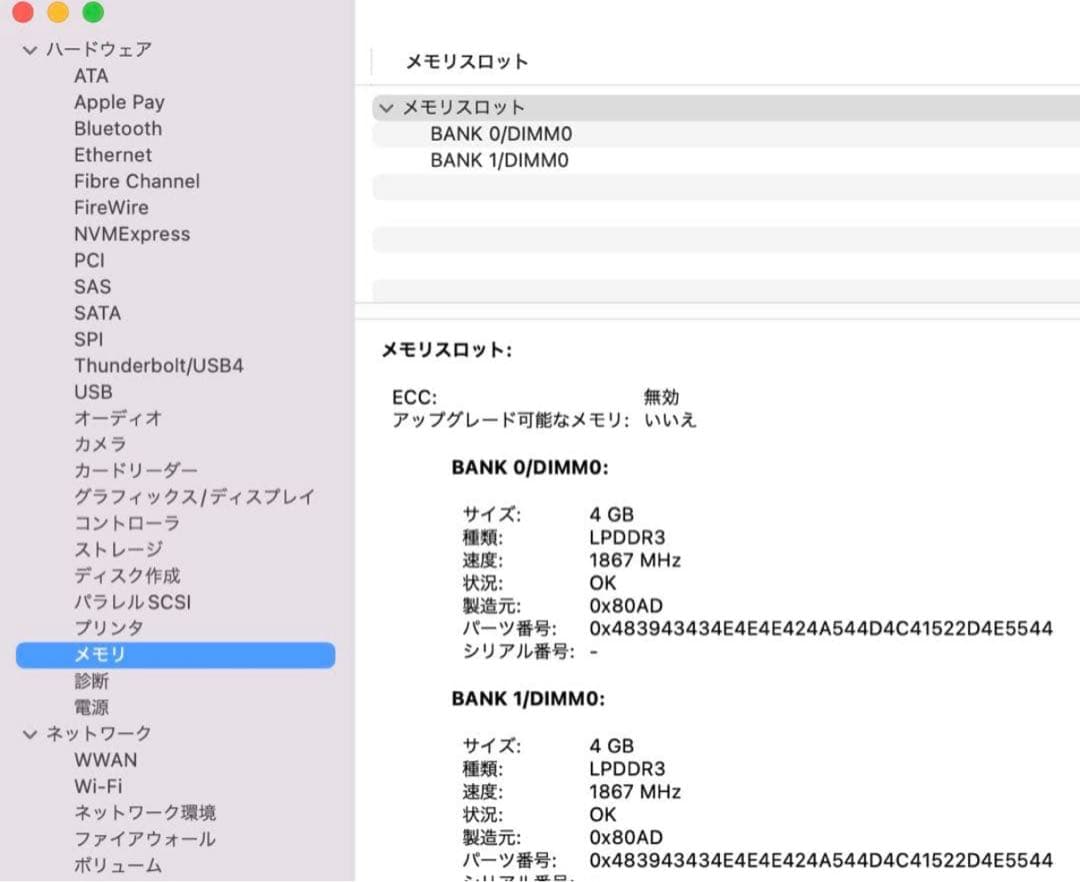1080x882 pixels.
Task: Select BANK 1/DIMM0 row in list
Action: click(500, 160)
